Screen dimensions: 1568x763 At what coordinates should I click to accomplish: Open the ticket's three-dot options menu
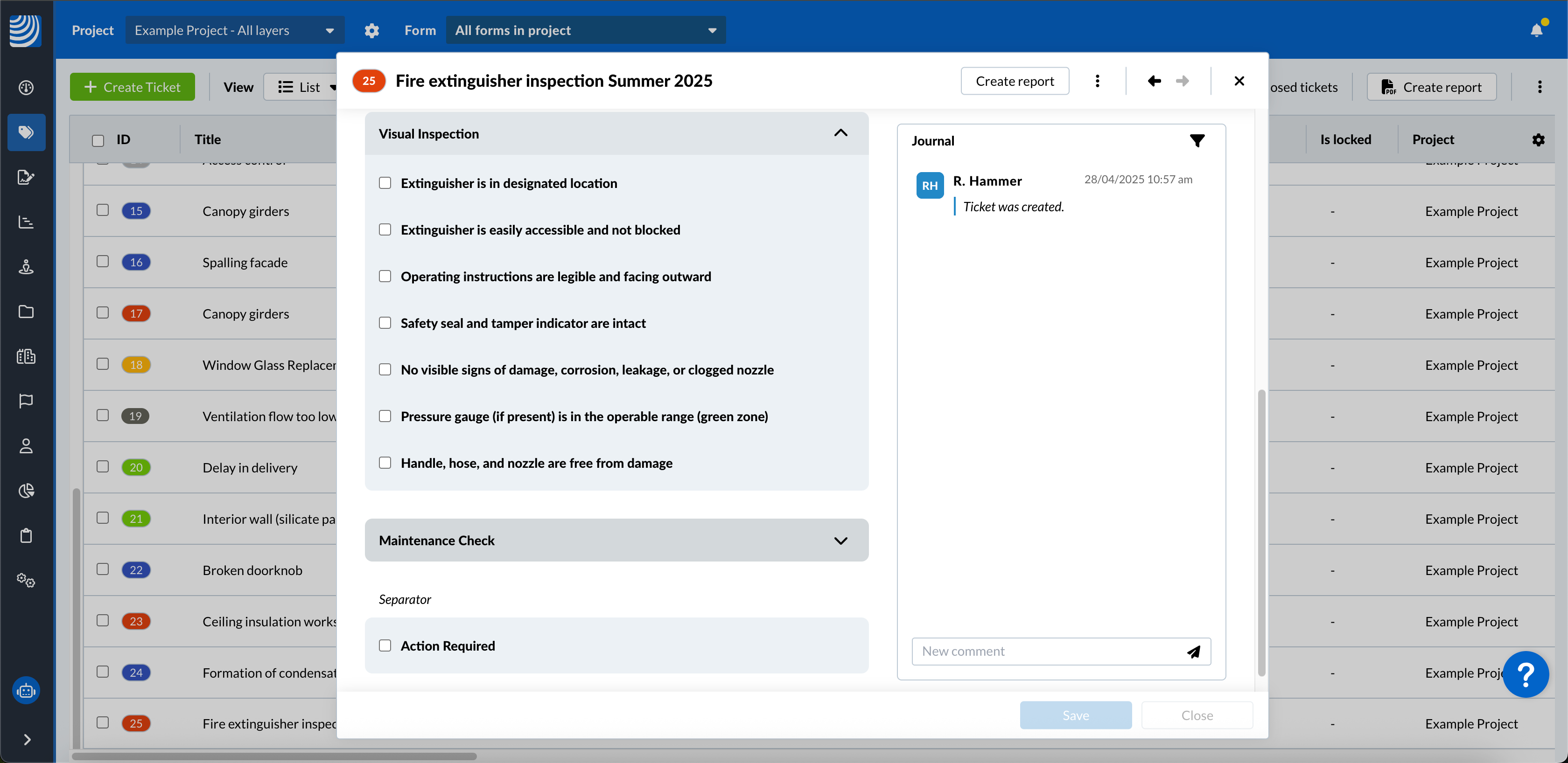[1097, 81]
